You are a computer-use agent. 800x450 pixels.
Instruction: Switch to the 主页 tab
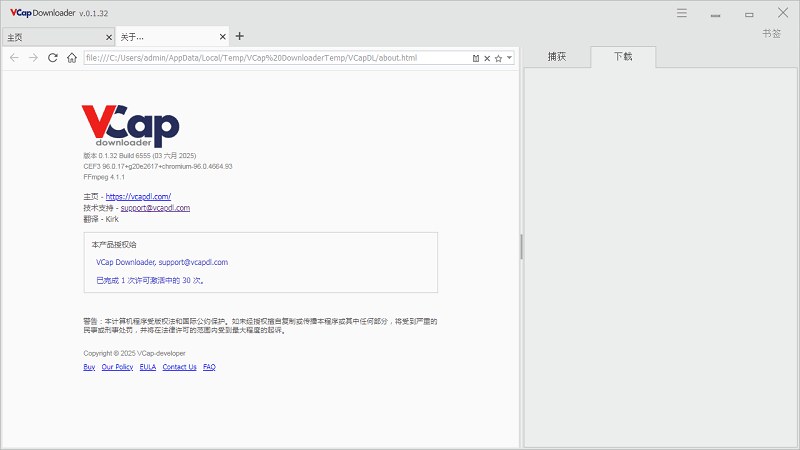click(x=15, y=37)
